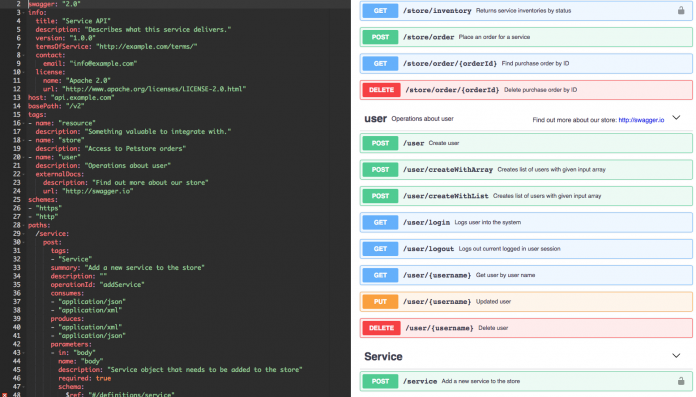The height and width of the screenshot is (397, 696).
Task: Expand the GET /user/login operation
Action: pos(526,222)
